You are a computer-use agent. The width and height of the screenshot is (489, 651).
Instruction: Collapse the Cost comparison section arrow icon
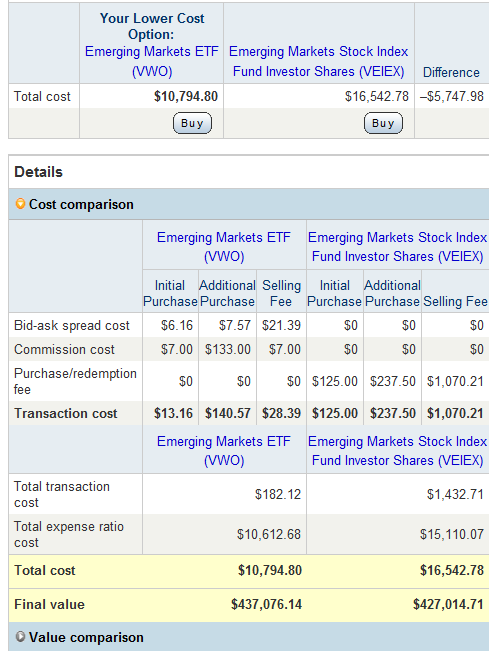(x=20, y=204)
